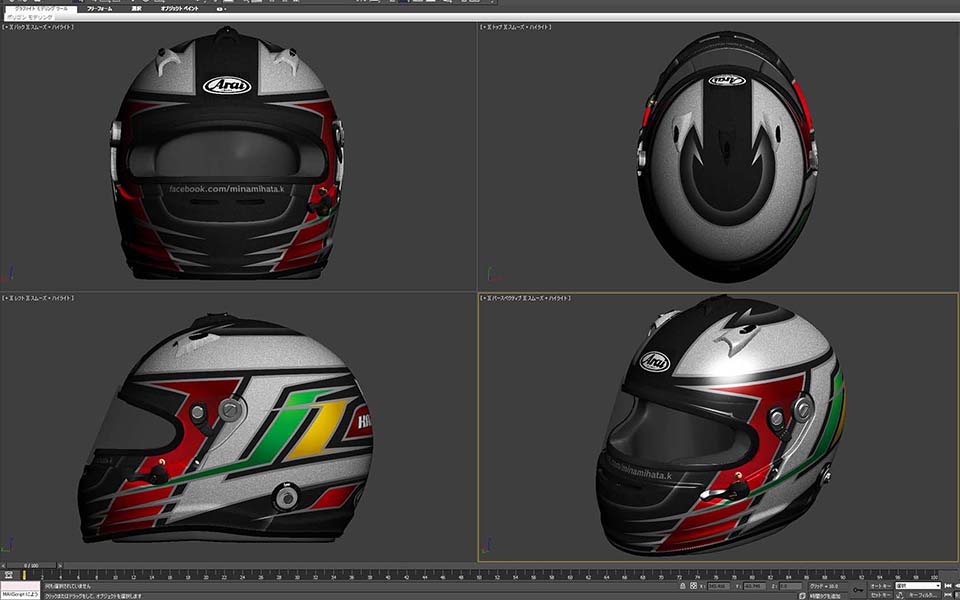Open the shading menu of the Top viewport

pos(527,27)
